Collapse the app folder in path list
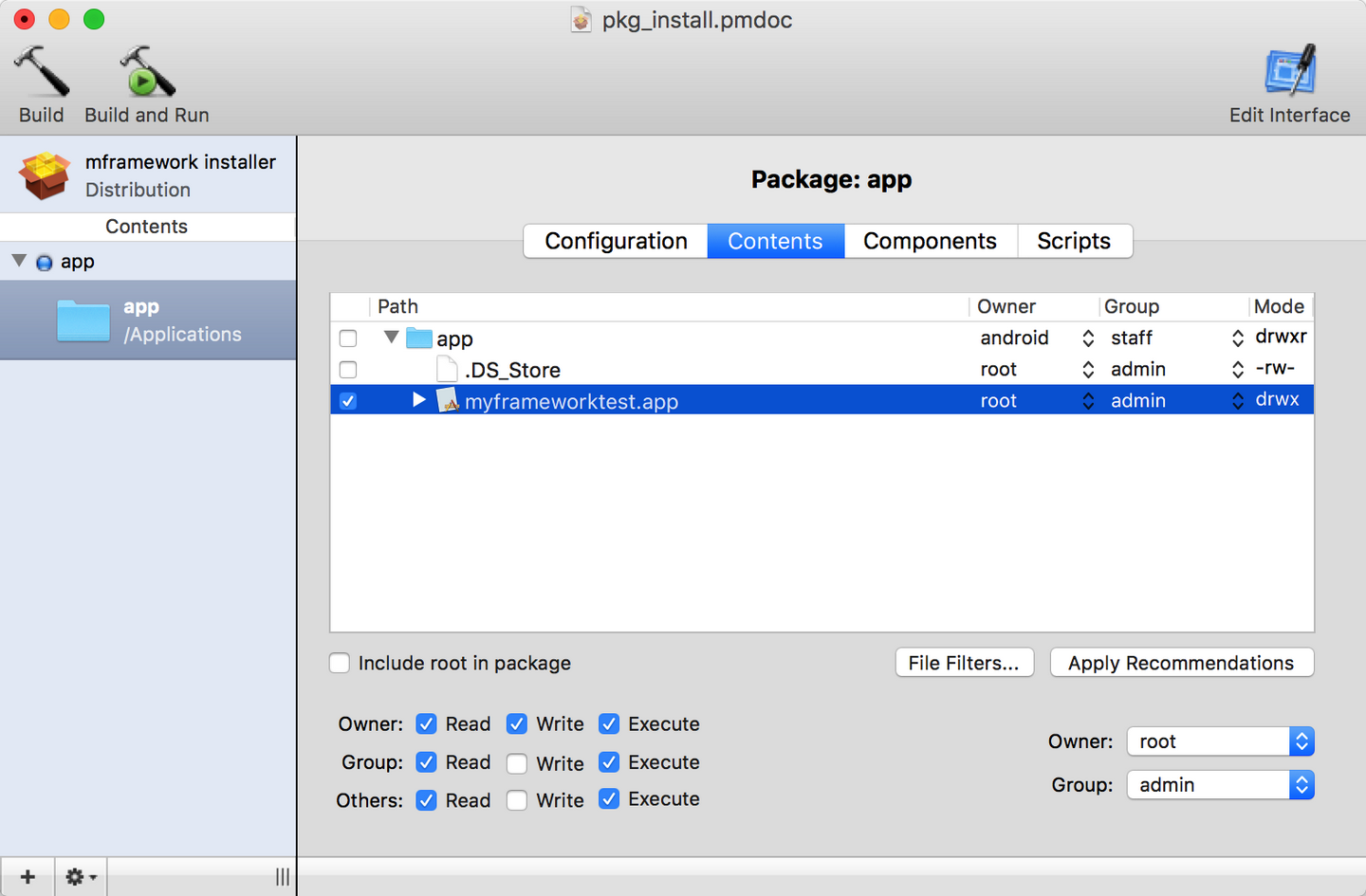 (391, 338)
